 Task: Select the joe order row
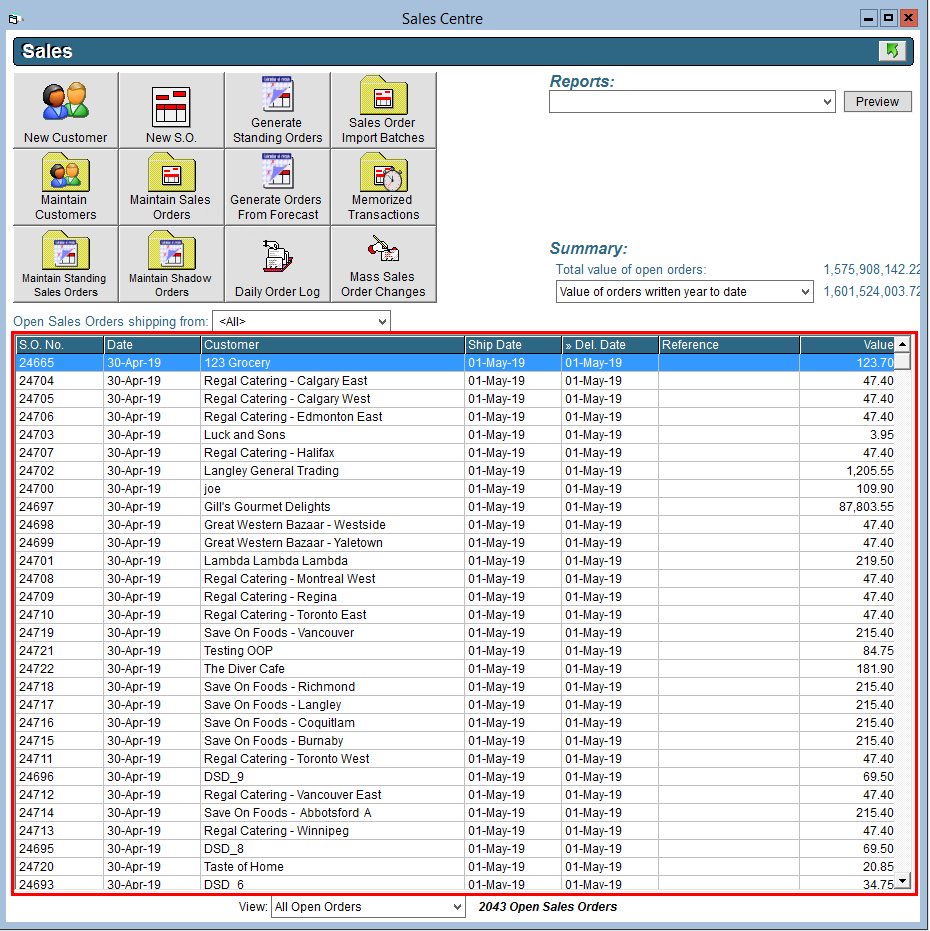pos(455,489)
